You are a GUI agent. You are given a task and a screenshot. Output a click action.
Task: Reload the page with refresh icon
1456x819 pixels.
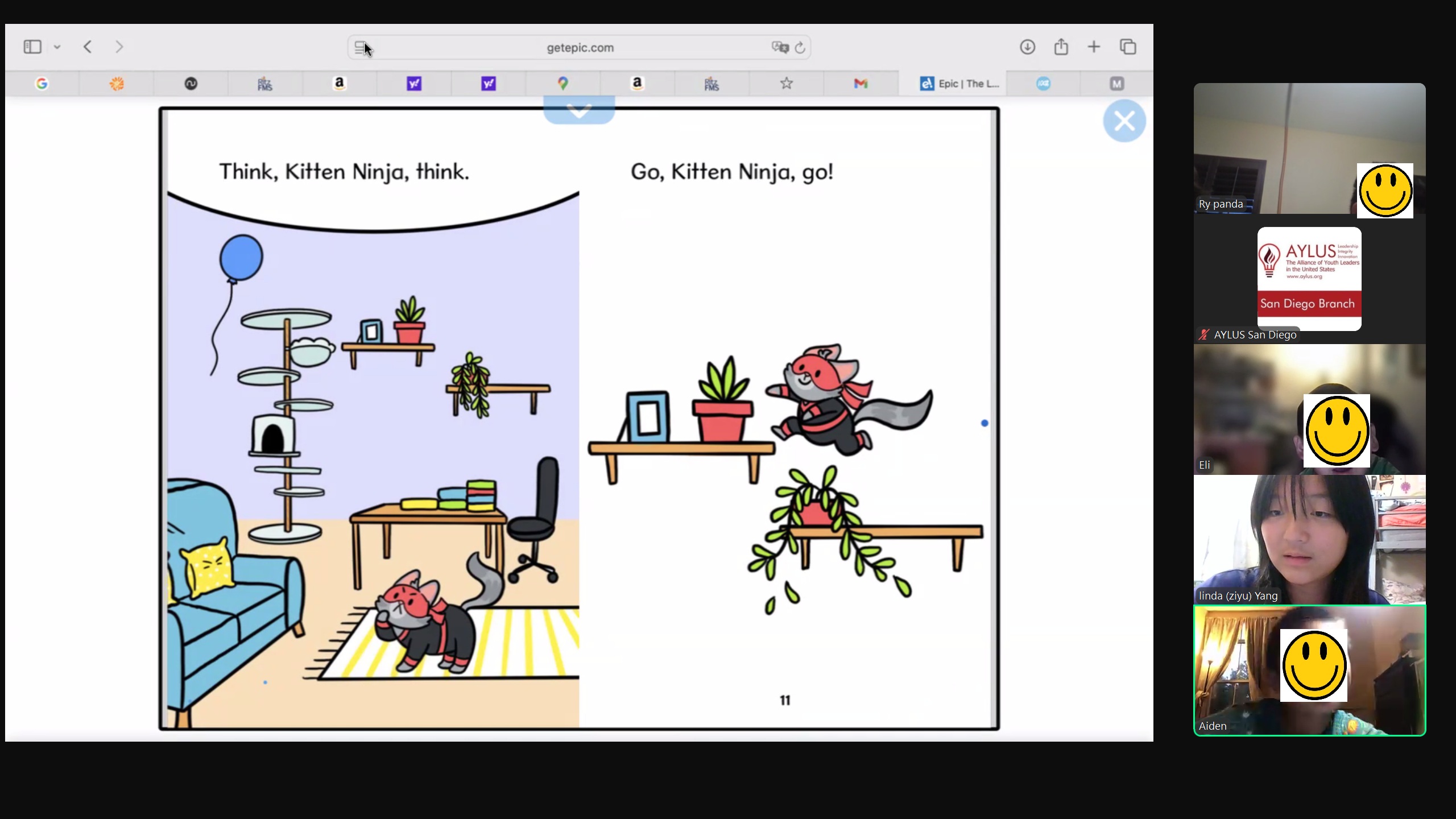click(x=800, y=48)
